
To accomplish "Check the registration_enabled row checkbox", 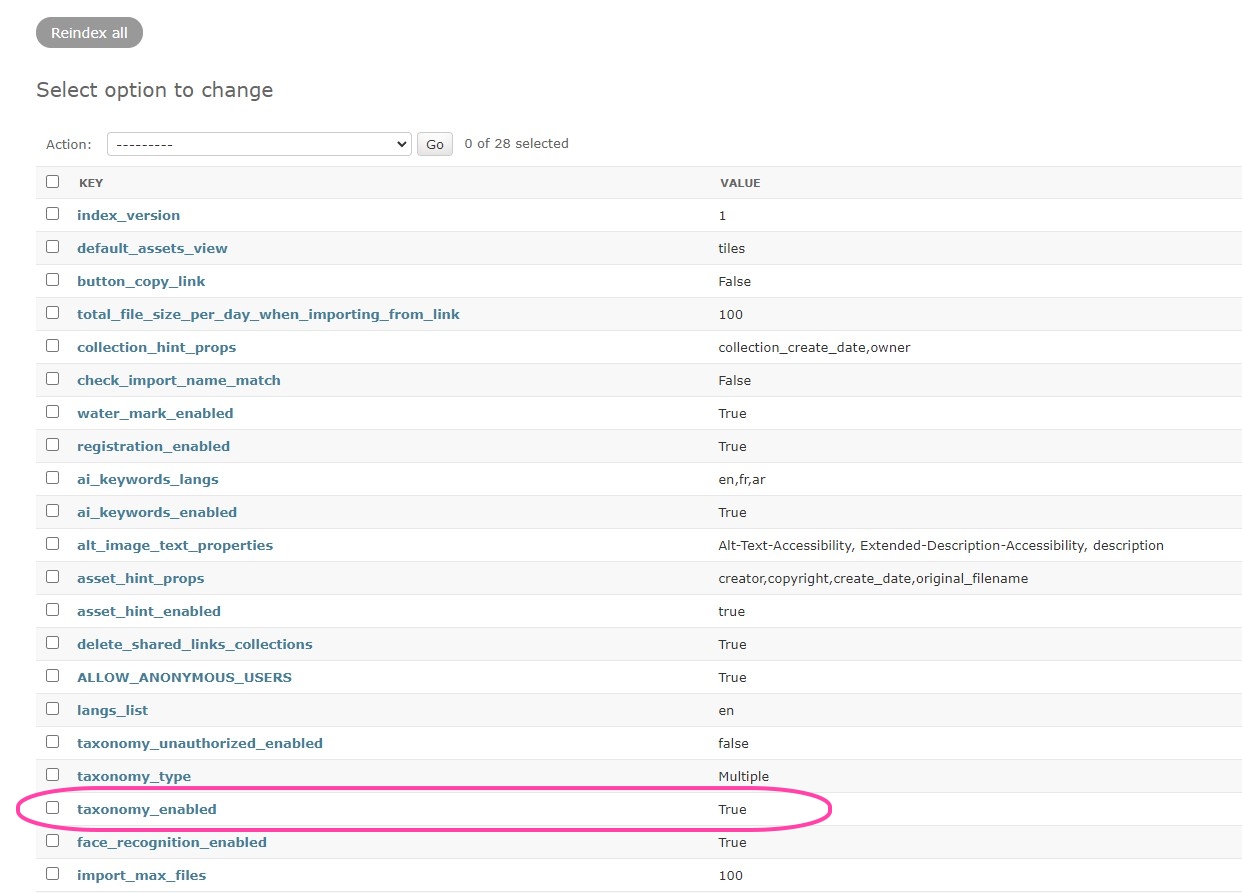I will 52,444.
